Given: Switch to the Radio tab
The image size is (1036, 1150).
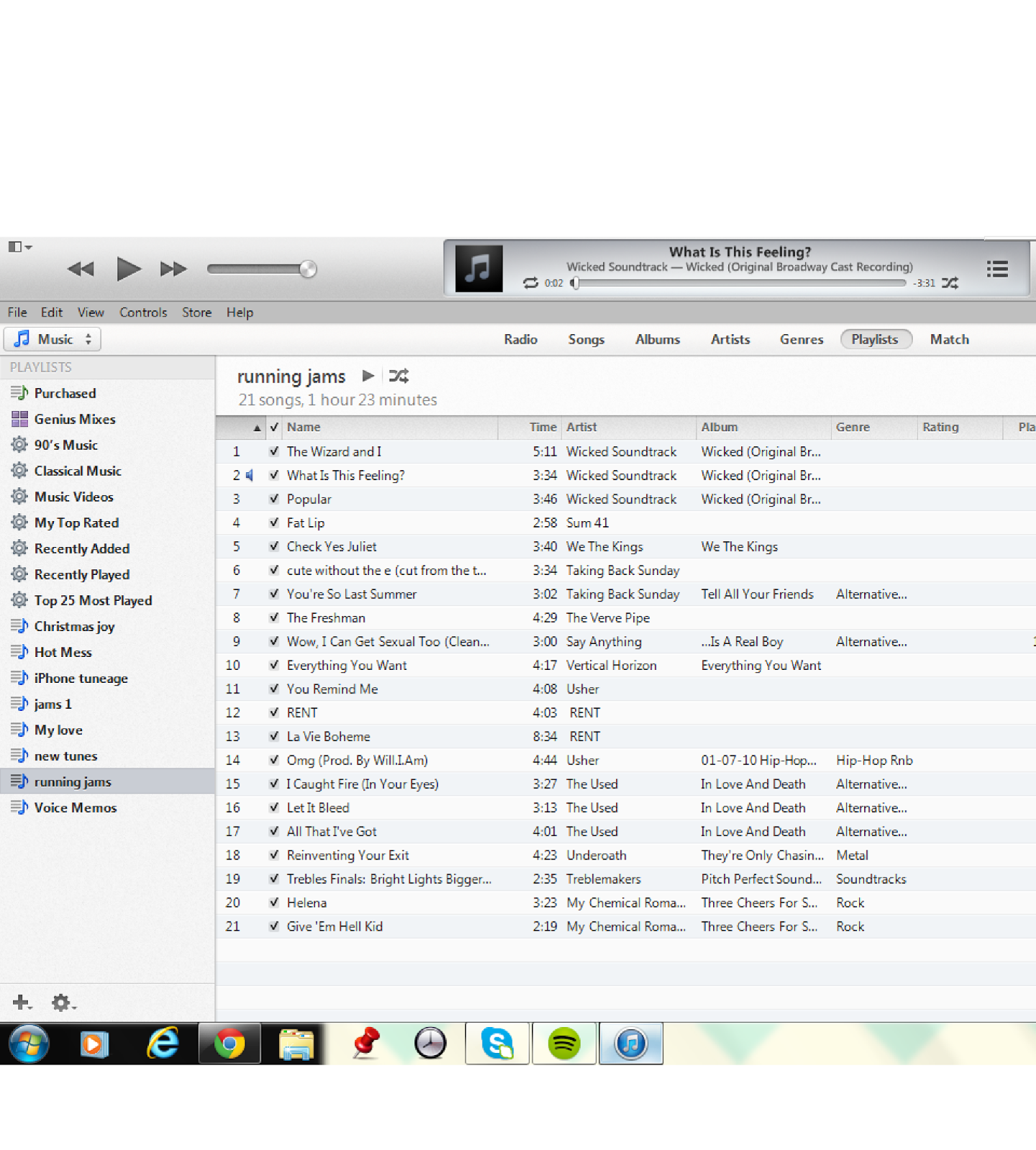Looking at the screenshot, I should click(521, 339).
